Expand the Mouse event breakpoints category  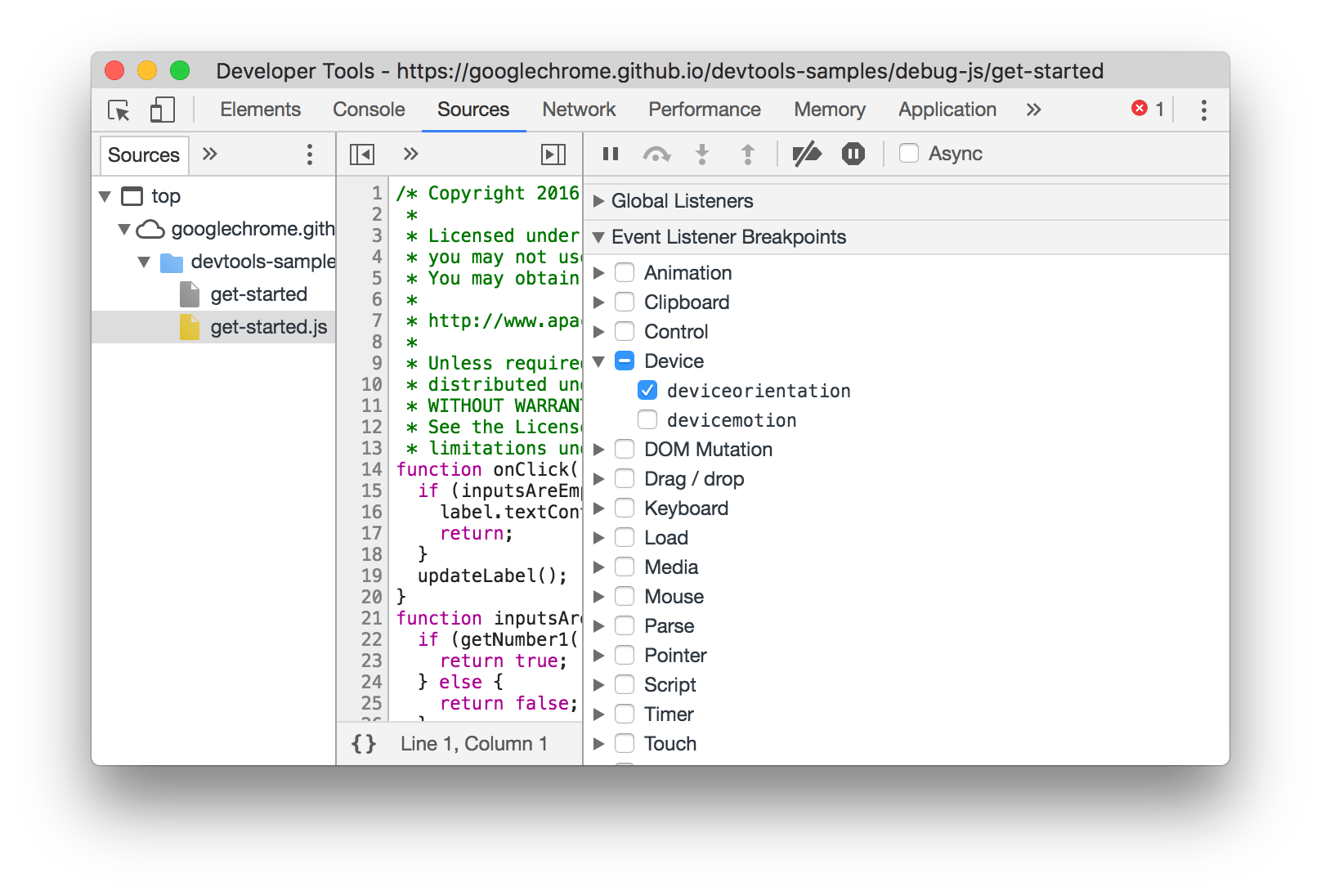pyautogui.click(x=599, y=596)
